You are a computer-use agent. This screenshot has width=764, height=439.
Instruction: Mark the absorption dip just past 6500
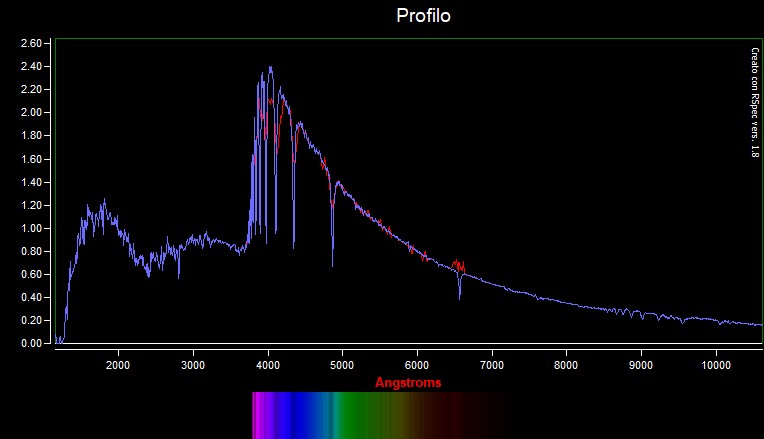(460, 296)
